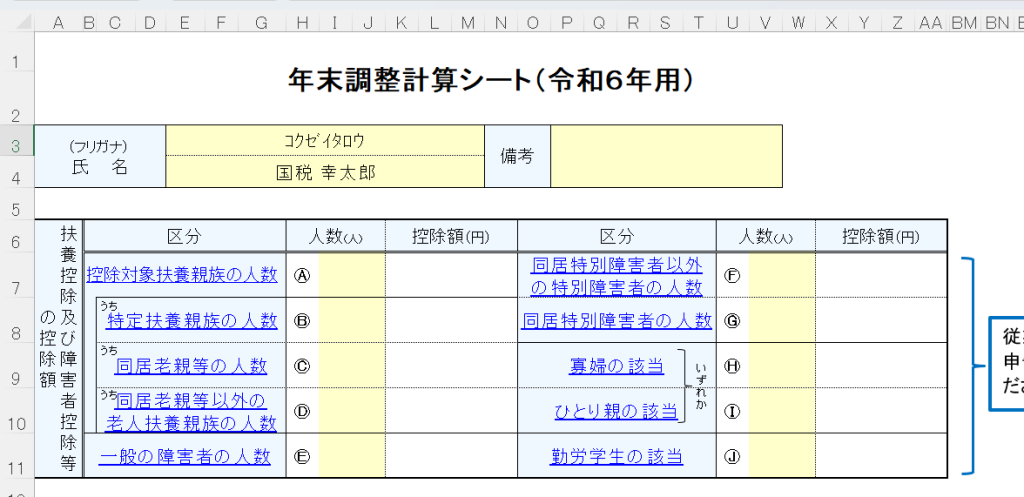The height and width of the screenshot is (497, 1024).
Task: Click the 特定扶養親族の人数 link
Action: [x=192, y=320]
